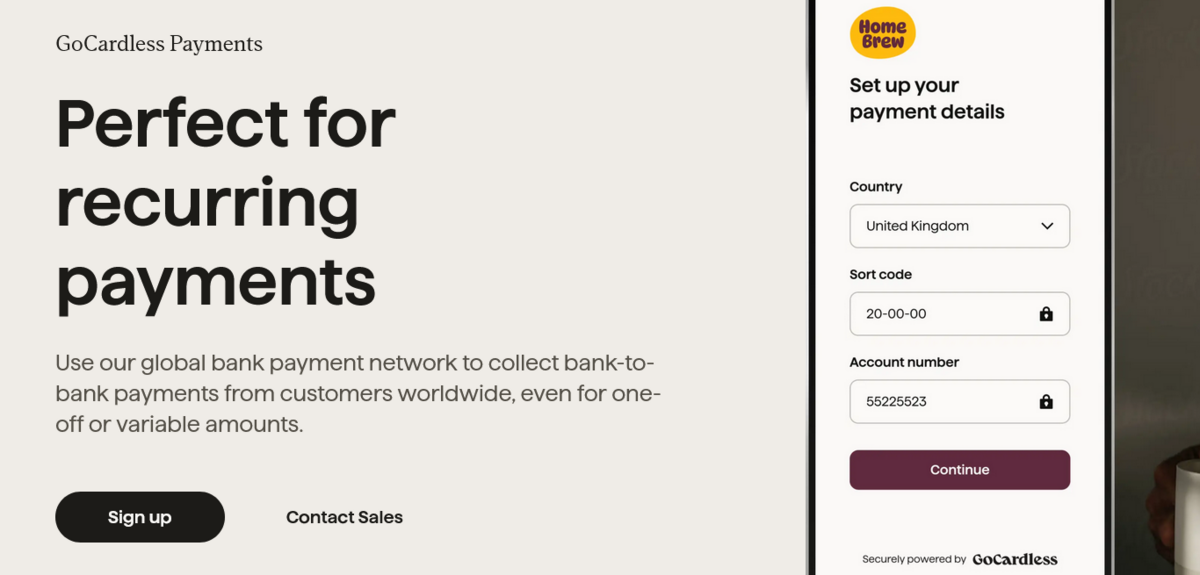Focus the Account number field showing 55225523

pos(940,402)
